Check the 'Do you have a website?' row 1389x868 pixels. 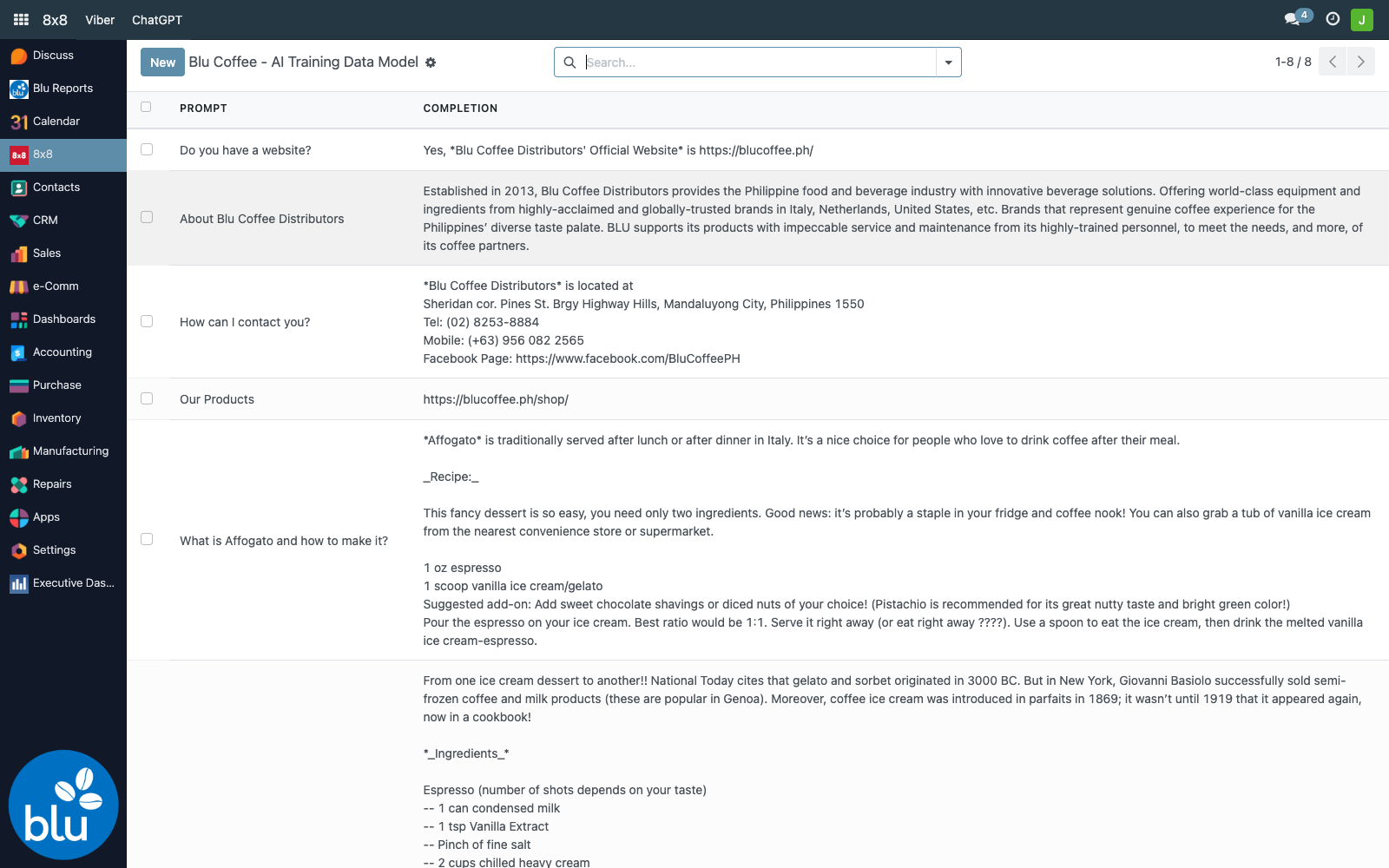pyautogui.click(x=147, y=149)
